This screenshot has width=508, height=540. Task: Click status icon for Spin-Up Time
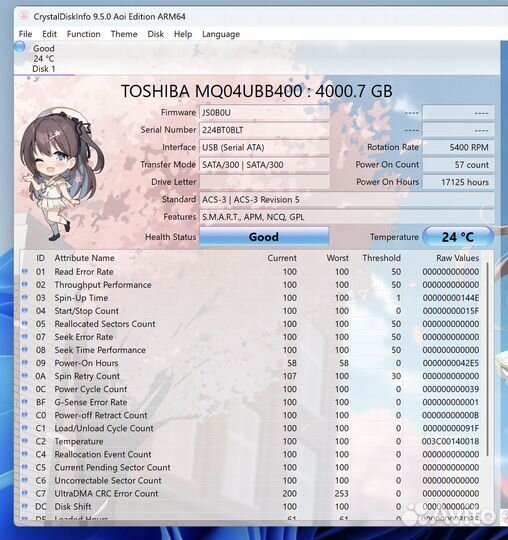pyautogui.click(x=24, y=298)
